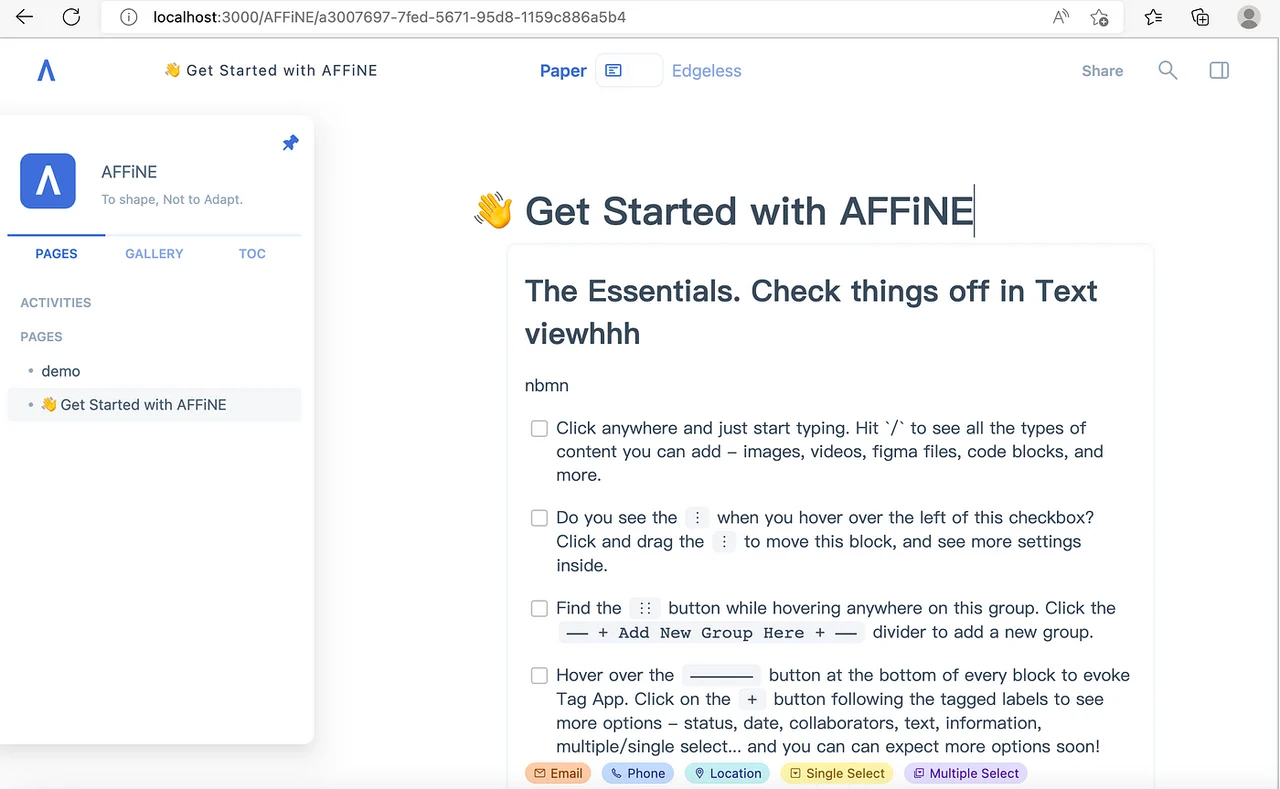Check the 'Find the' button checkbox
This screenshot has height=789, width=1280.
click(539, 608)
